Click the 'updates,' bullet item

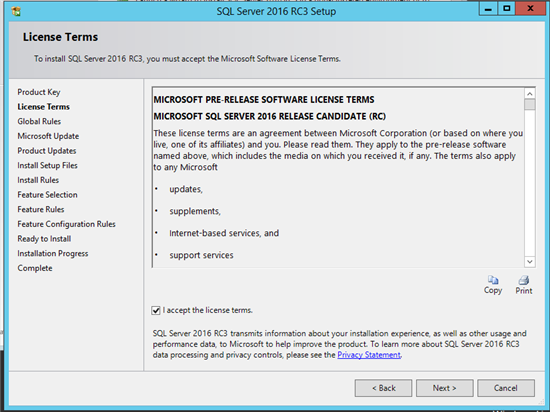(x=186, y=189)
